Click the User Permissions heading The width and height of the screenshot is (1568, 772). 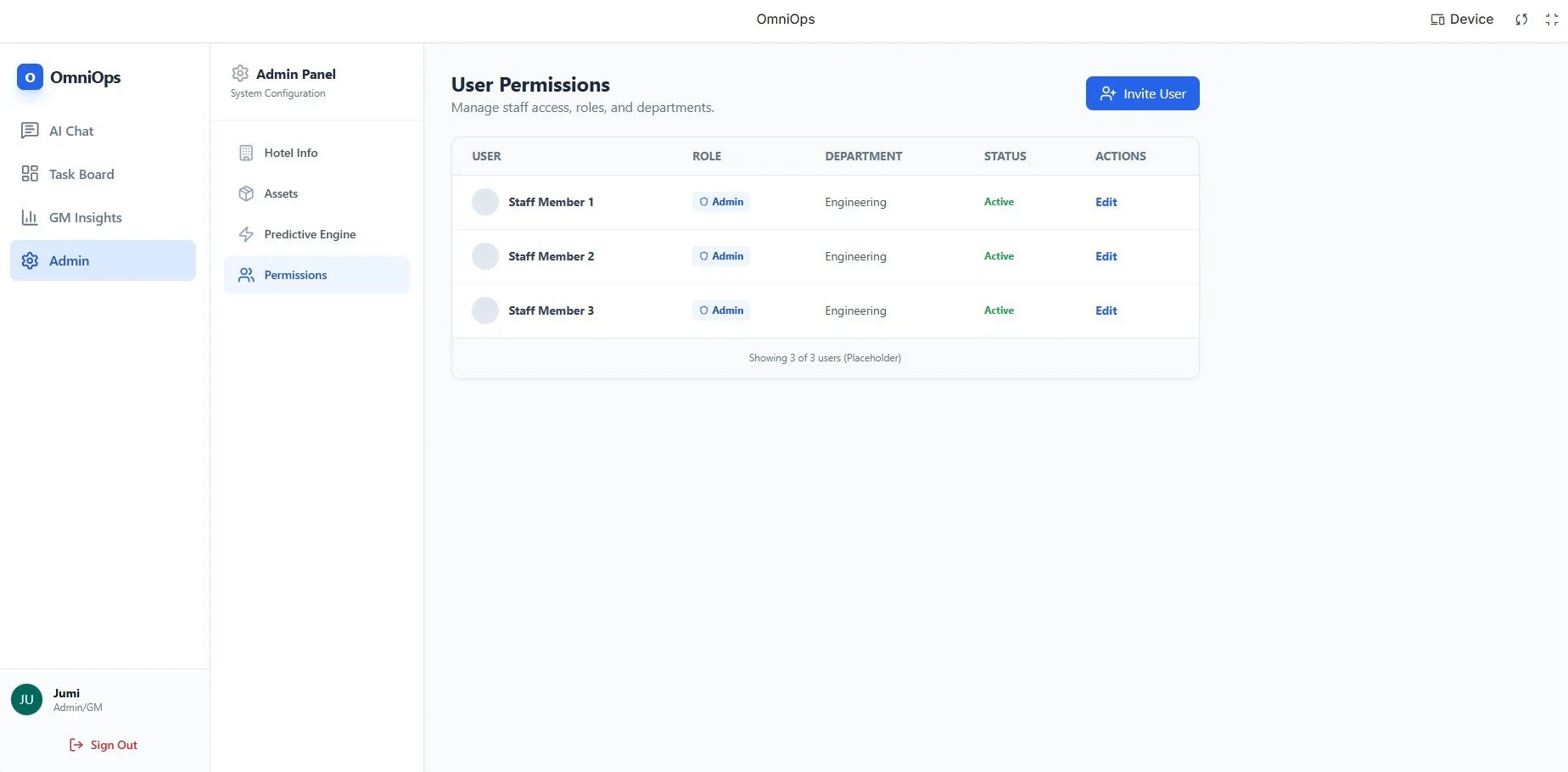pos(530,85)
